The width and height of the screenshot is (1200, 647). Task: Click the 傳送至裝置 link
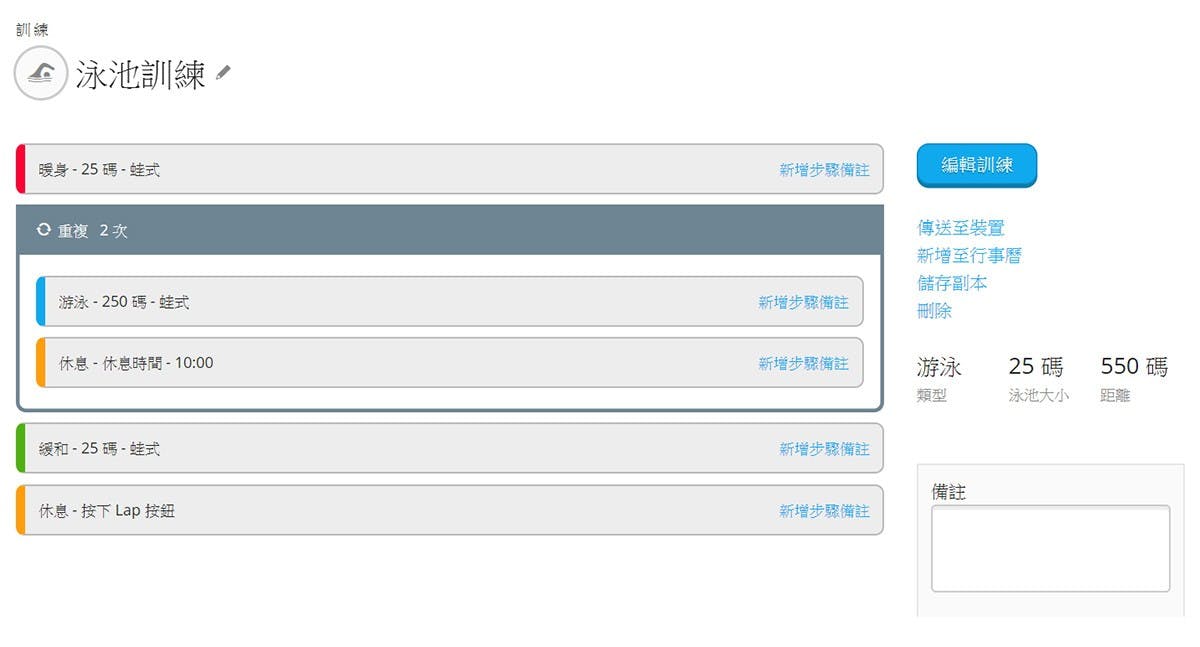960,228
